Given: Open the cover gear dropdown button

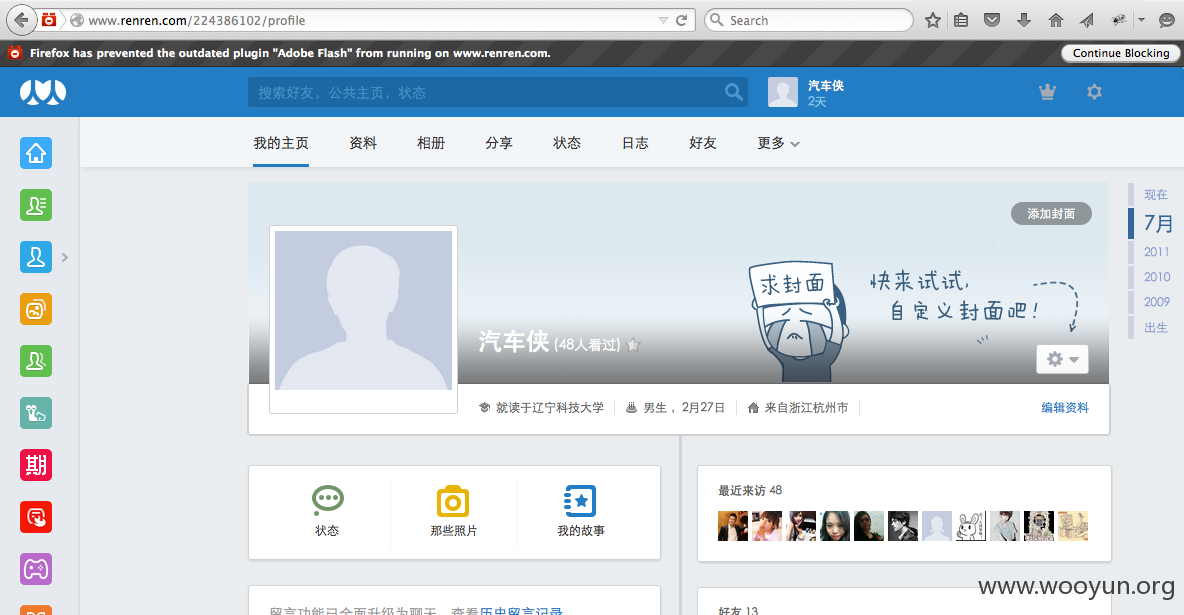Looking at the screenshot, I should [1062, 360].
